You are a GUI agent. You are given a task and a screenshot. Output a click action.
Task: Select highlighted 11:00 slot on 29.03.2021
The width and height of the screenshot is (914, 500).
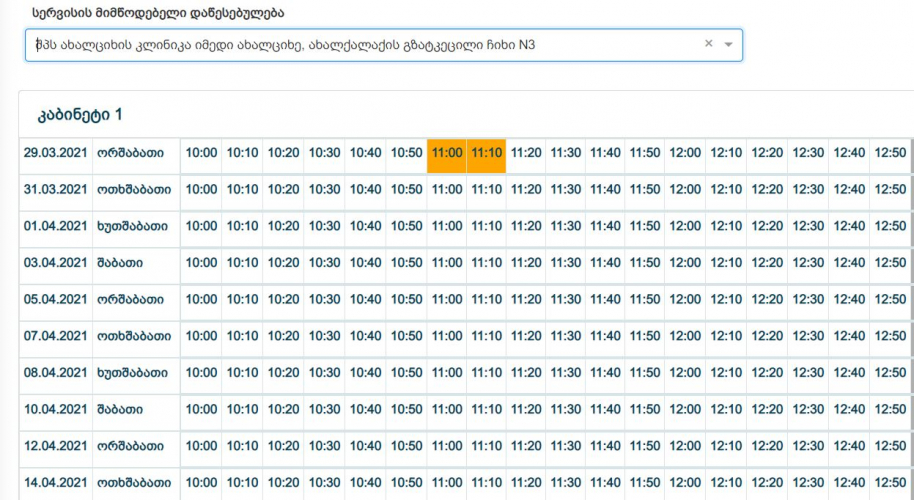(x=447, y=153)
